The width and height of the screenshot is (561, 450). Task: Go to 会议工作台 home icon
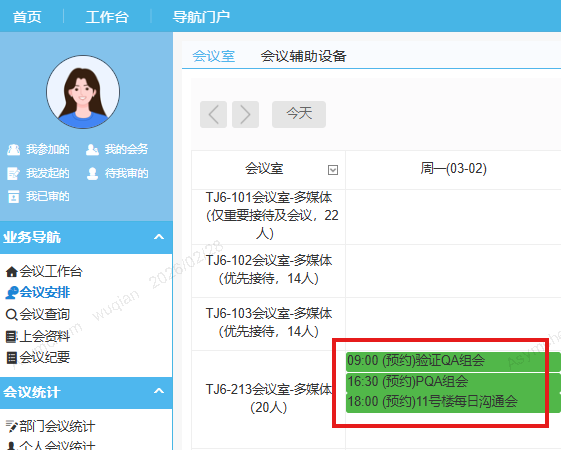11,272
